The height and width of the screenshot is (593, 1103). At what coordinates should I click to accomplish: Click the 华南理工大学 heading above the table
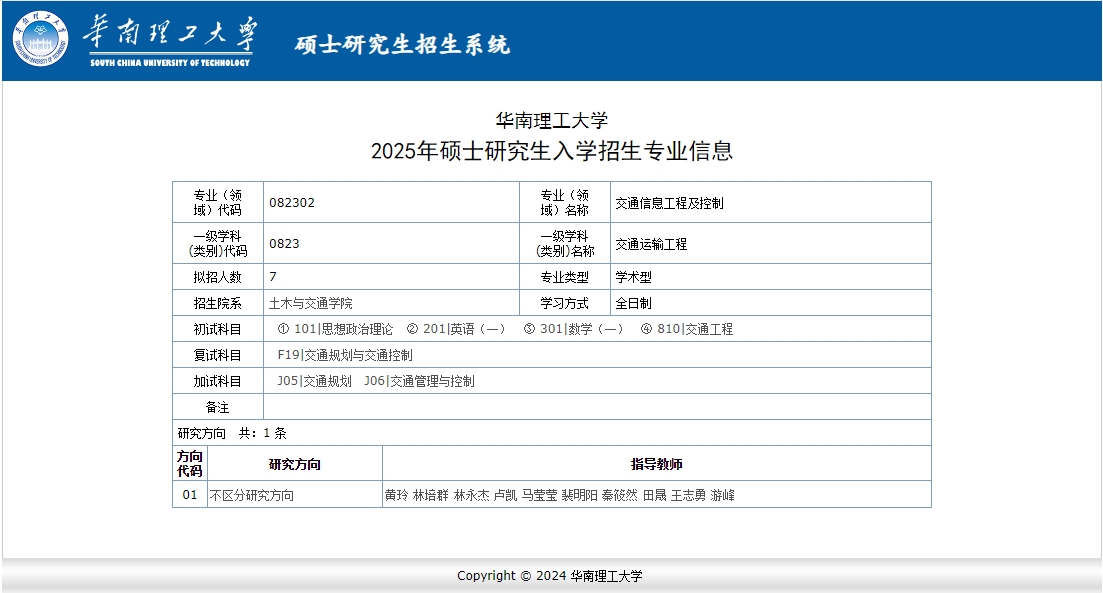(x=552, y=120)
